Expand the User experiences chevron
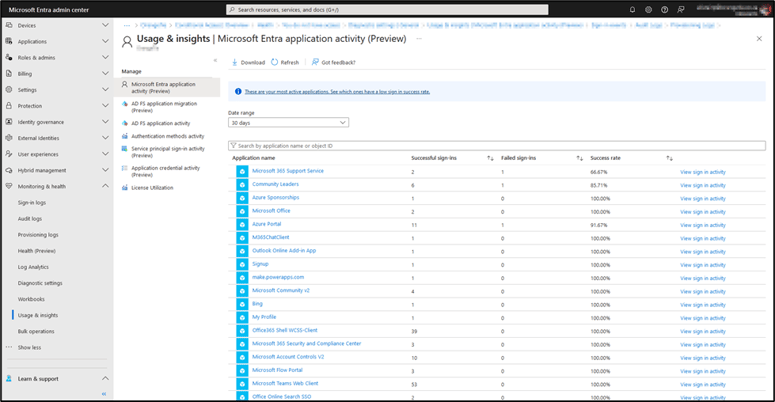This screenshot has width=775, height=402. click(x=105, y=154)
